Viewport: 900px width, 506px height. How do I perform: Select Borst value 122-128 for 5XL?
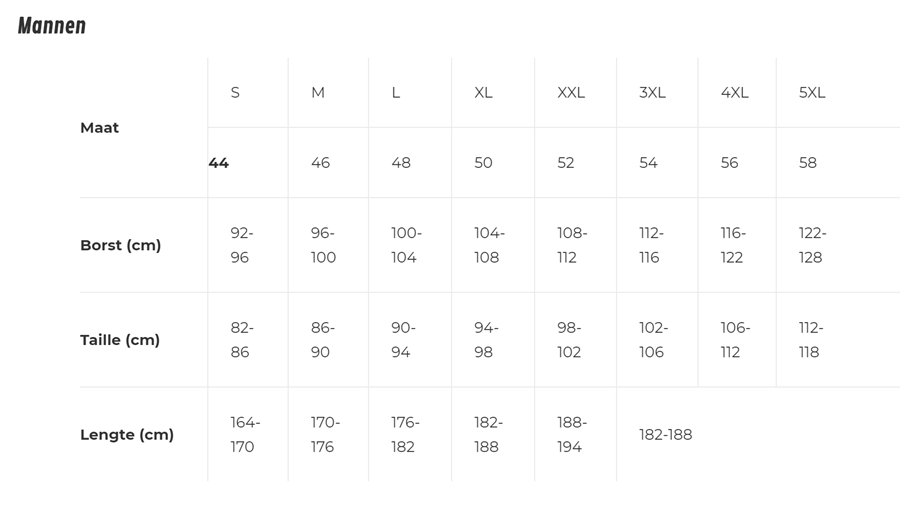(x=812, y=245)
